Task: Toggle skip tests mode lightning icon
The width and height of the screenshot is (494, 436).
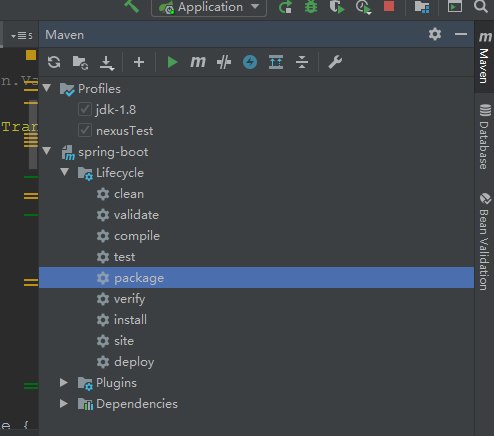Action: [x=250, y=62]
